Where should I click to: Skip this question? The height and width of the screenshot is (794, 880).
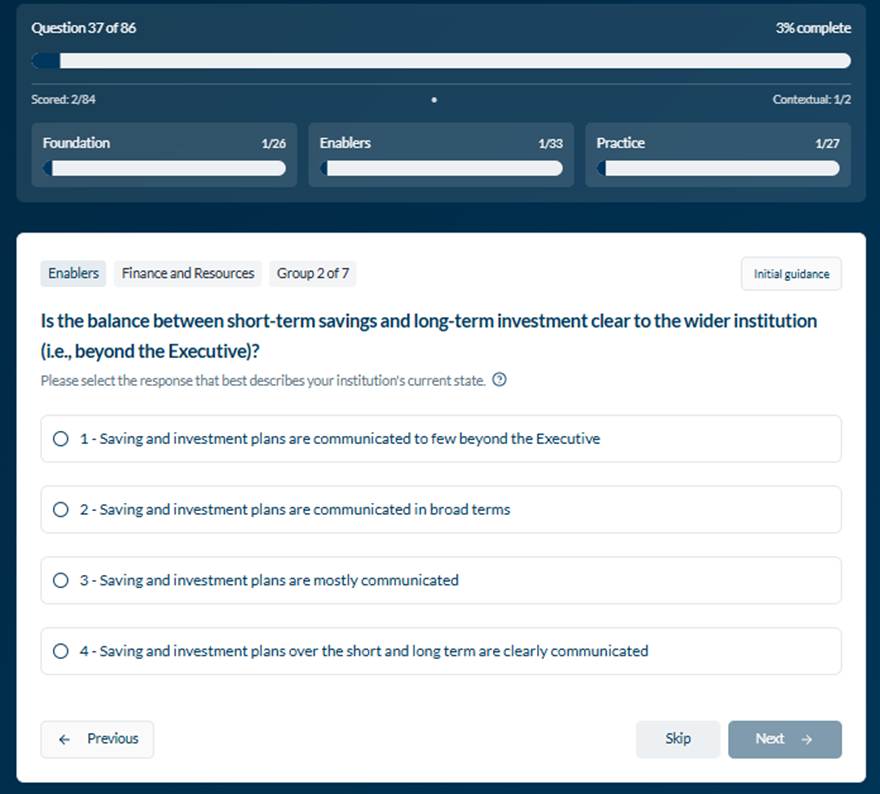677,739
